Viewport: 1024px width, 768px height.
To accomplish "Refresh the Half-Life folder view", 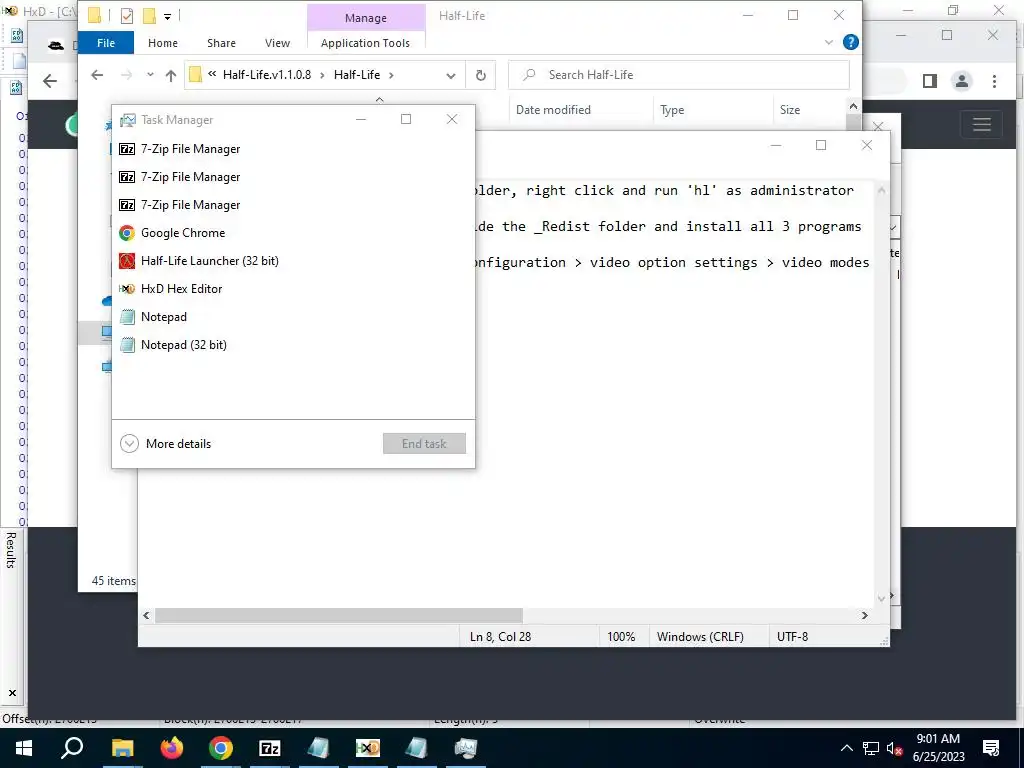I will [x=481, y=76].
